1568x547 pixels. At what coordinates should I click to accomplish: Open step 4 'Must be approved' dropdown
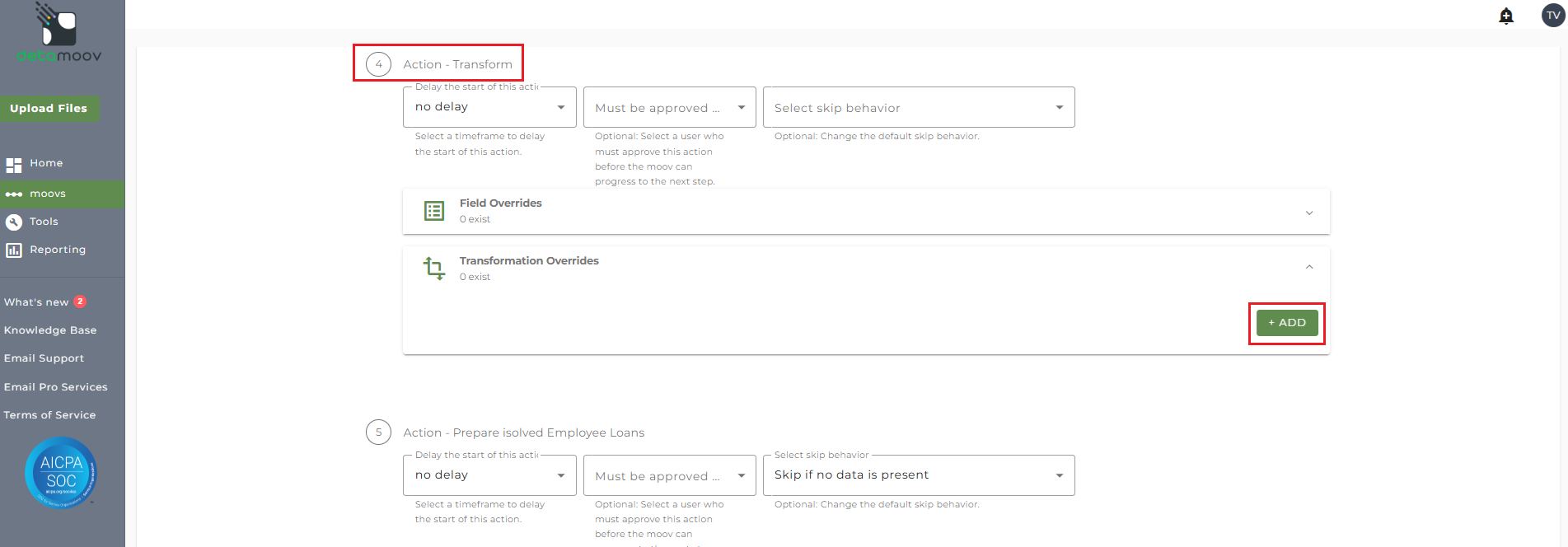[669, 107]
